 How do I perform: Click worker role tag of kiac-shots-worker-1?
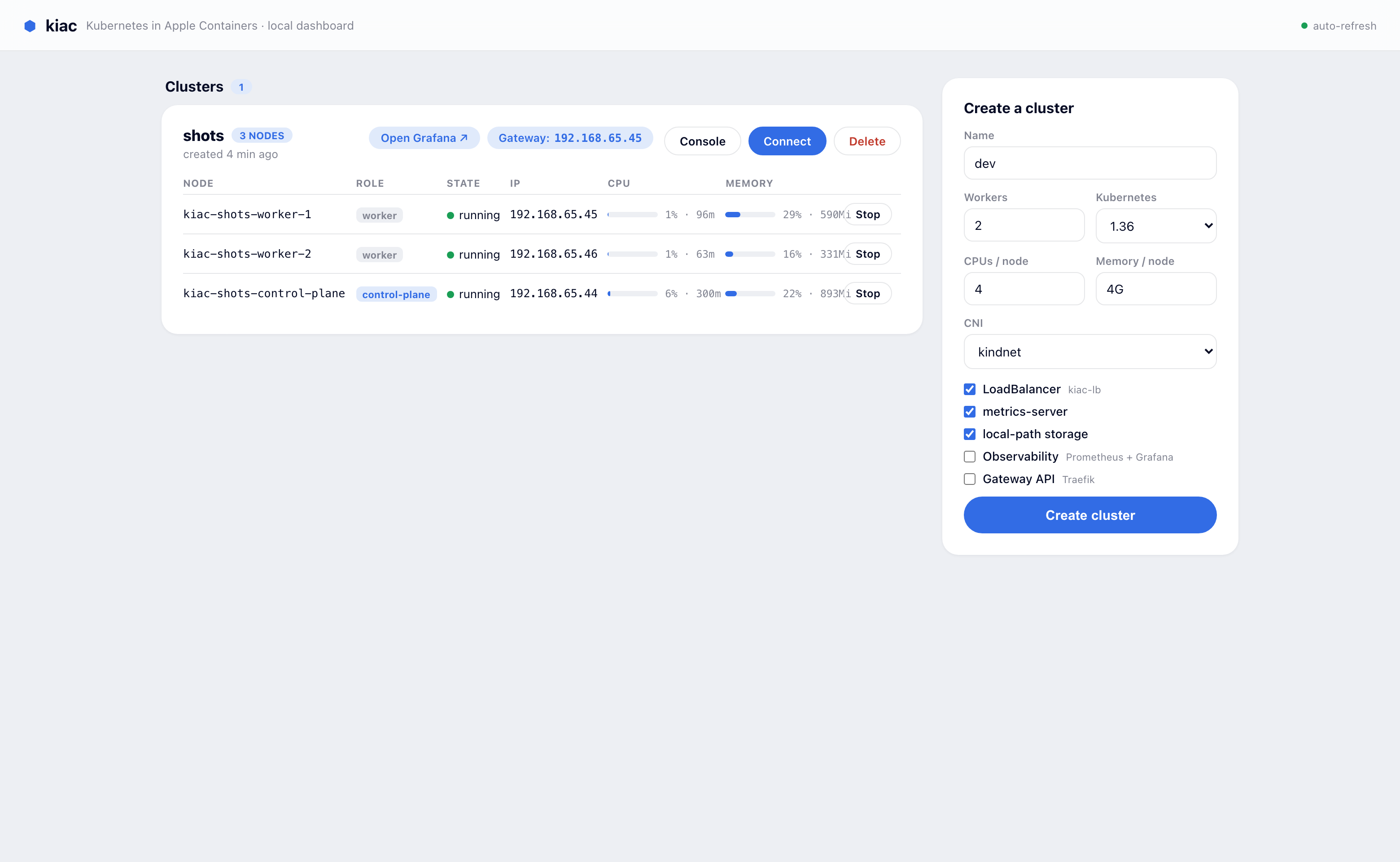pyautogui.click(x=379, y=215)
